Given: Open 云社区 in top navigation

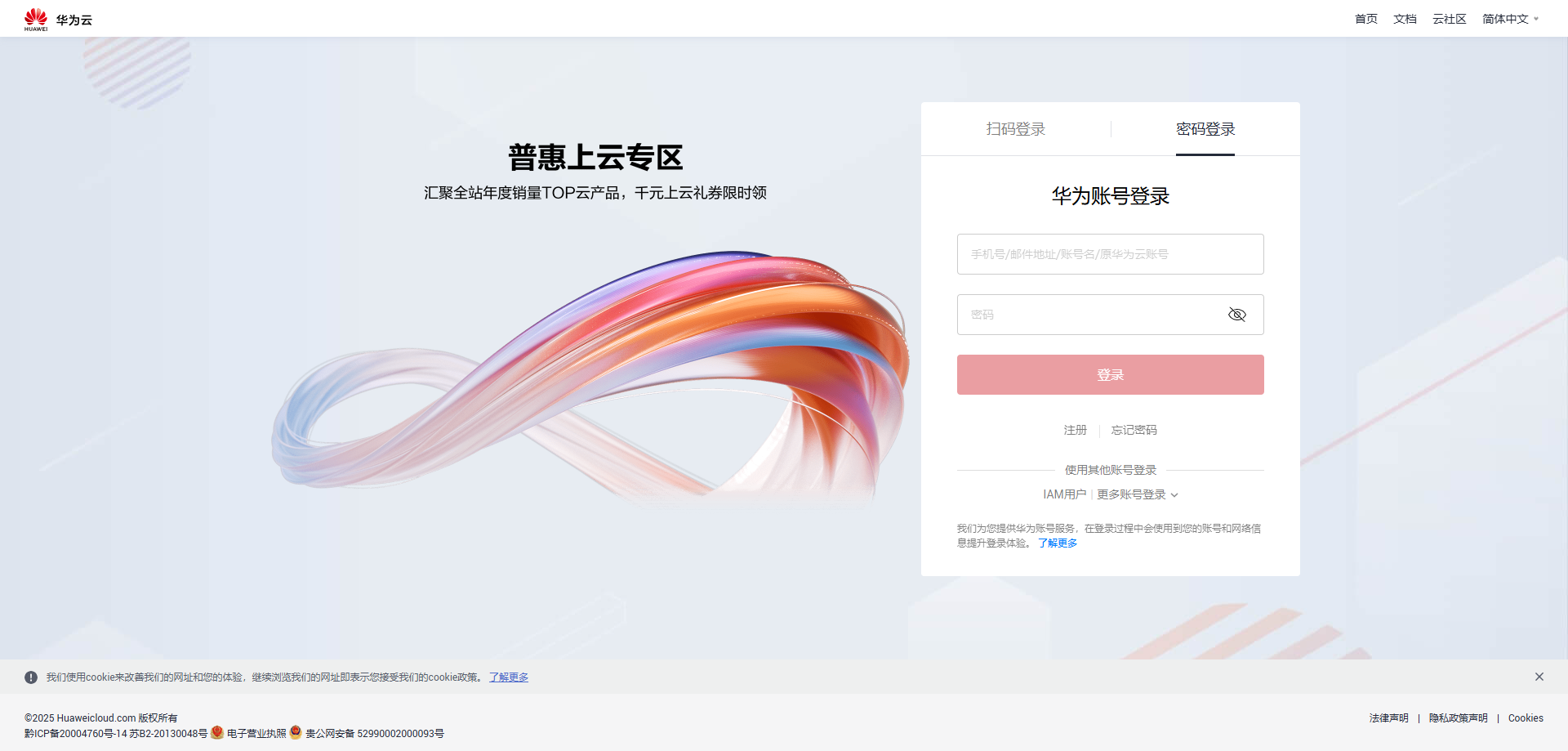Looking at the screenshot, I should coord(1450,19).
